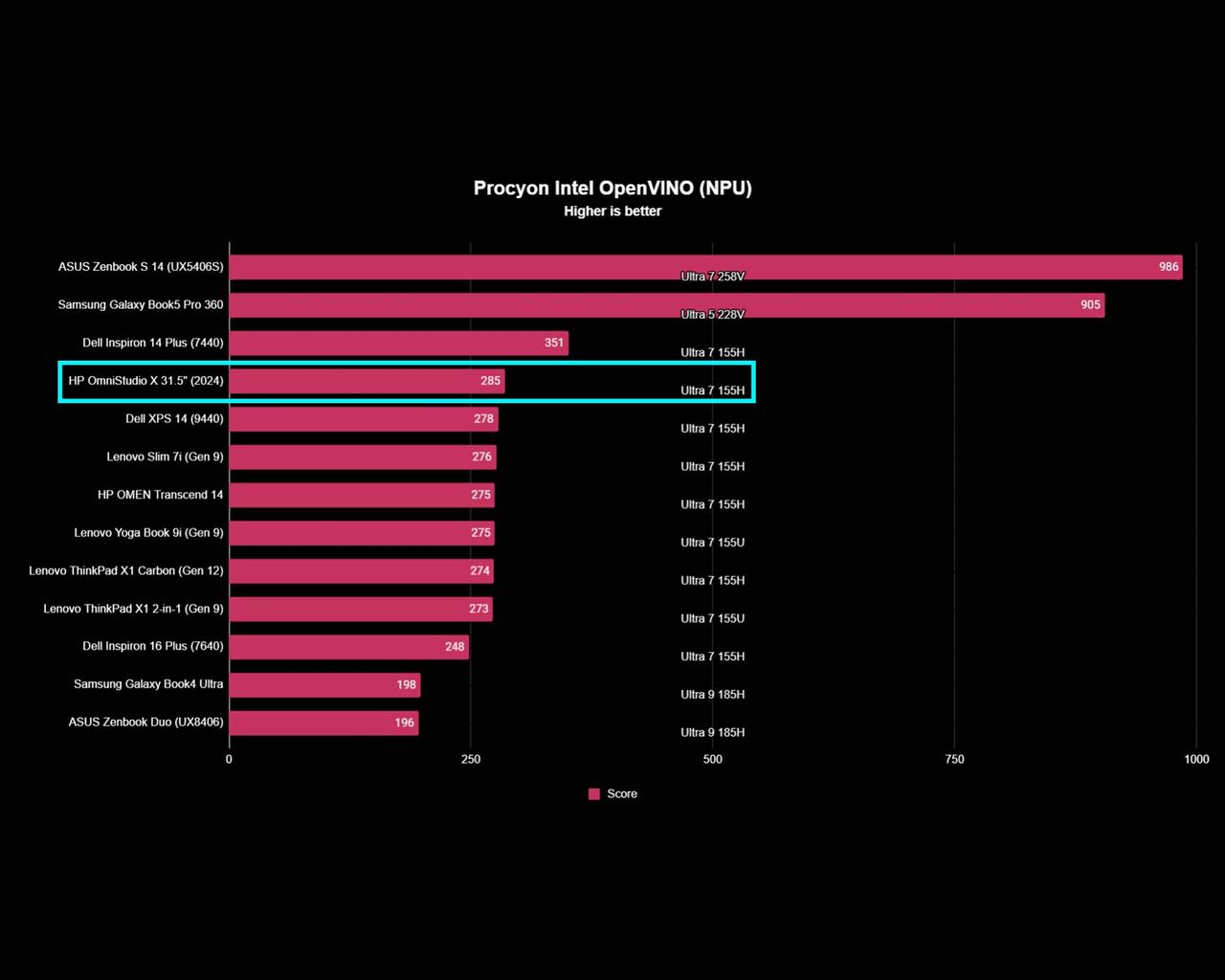The image size is (1225, 980).
Task: Click the 275 value on Lenovo Yoga Book bar
Action: coord(480,533)
